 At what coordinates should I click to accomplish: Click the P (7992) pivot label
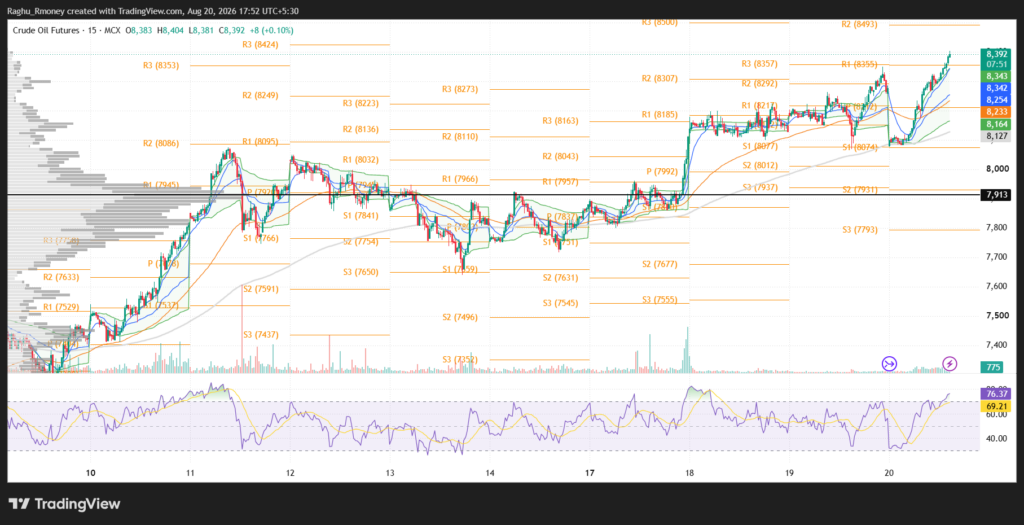point(662,172)
